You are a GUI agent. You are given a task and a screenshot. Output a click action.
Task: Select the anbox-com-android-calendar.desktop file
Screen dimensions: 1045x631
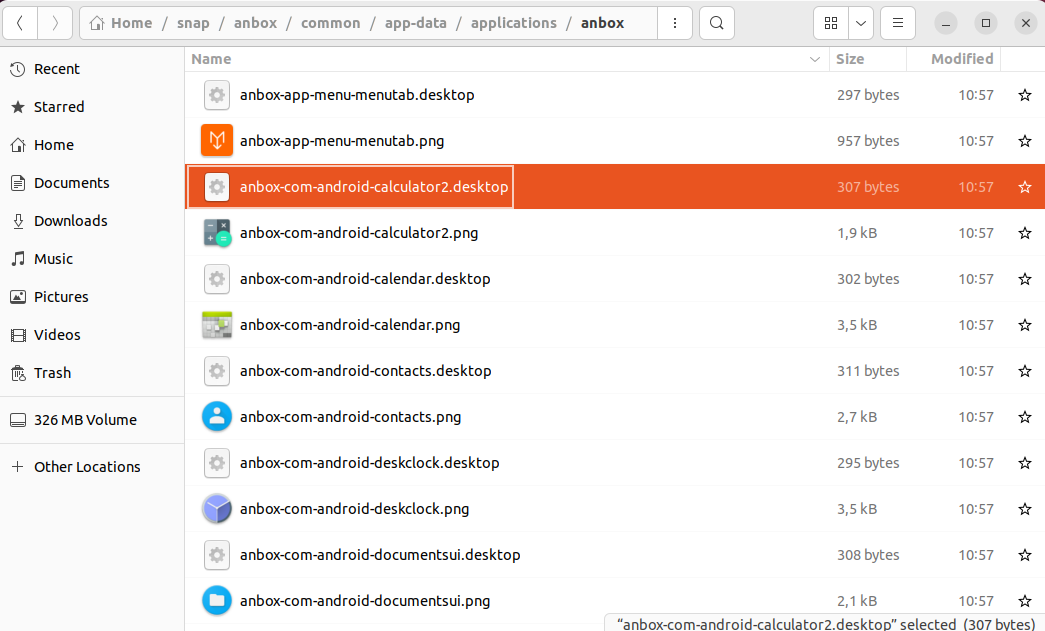click(365, 279)
